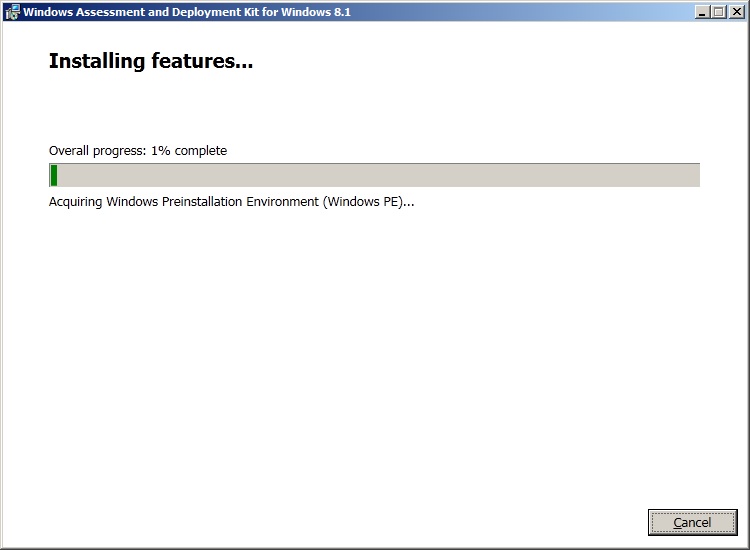Screen dimensions: 750x550
Task: Click the bottom-right window resize corner
Action: [x=745, y=545]
